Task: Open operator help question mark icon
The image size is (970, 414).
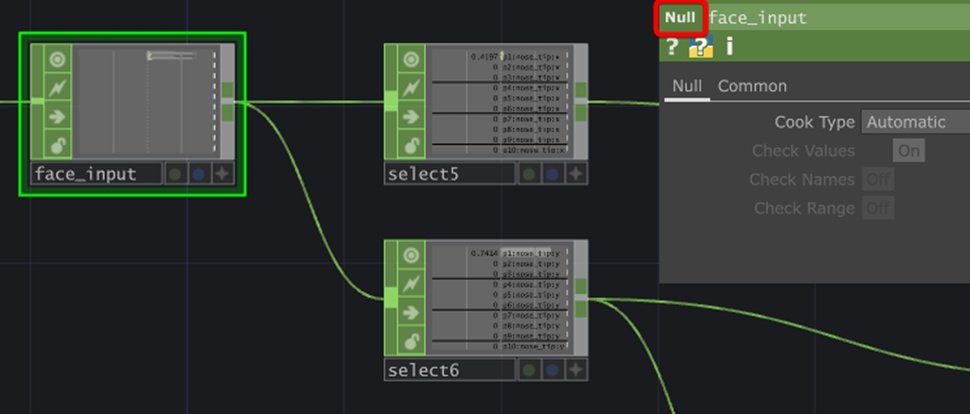Action: (673, 46)
